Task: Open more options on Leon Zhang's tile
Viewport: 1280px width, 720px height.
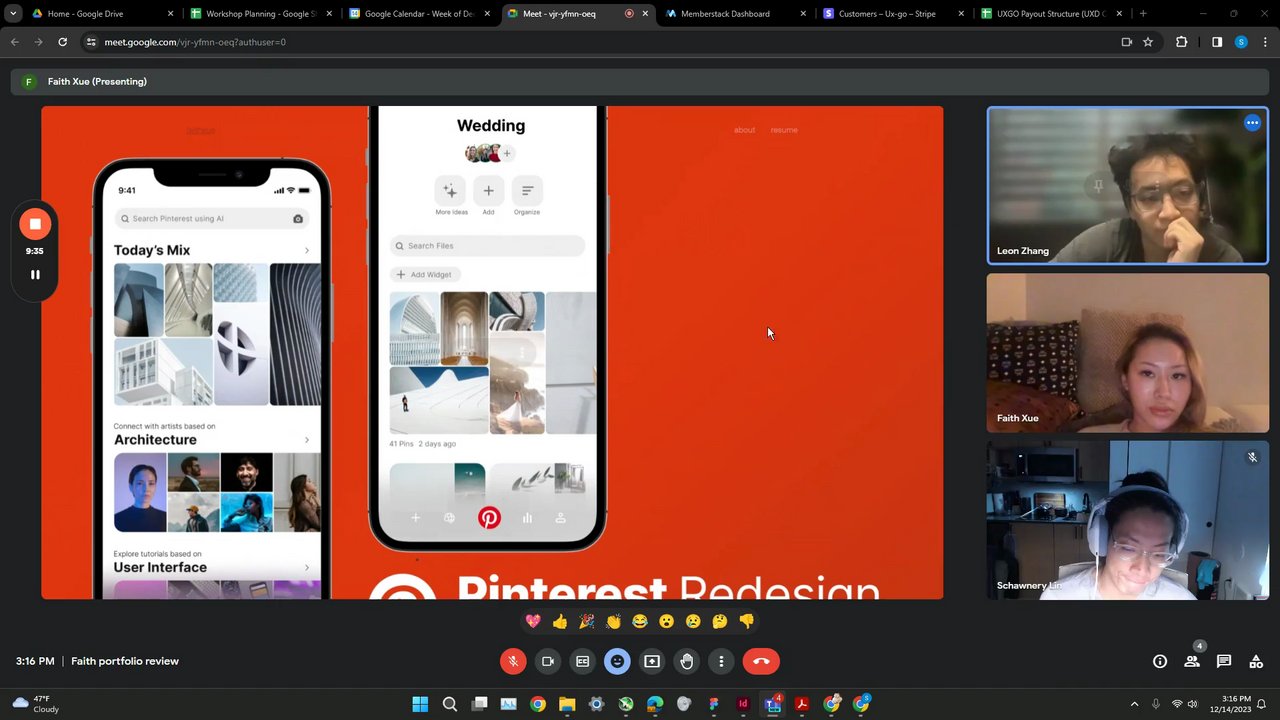Action: coord(1252,123)
